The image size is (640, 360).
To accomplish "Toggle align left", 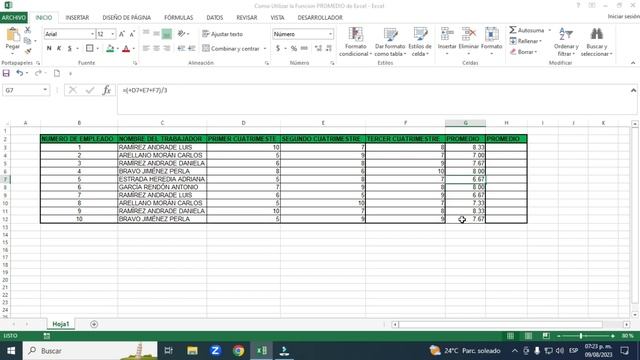I will click(146, 48).
